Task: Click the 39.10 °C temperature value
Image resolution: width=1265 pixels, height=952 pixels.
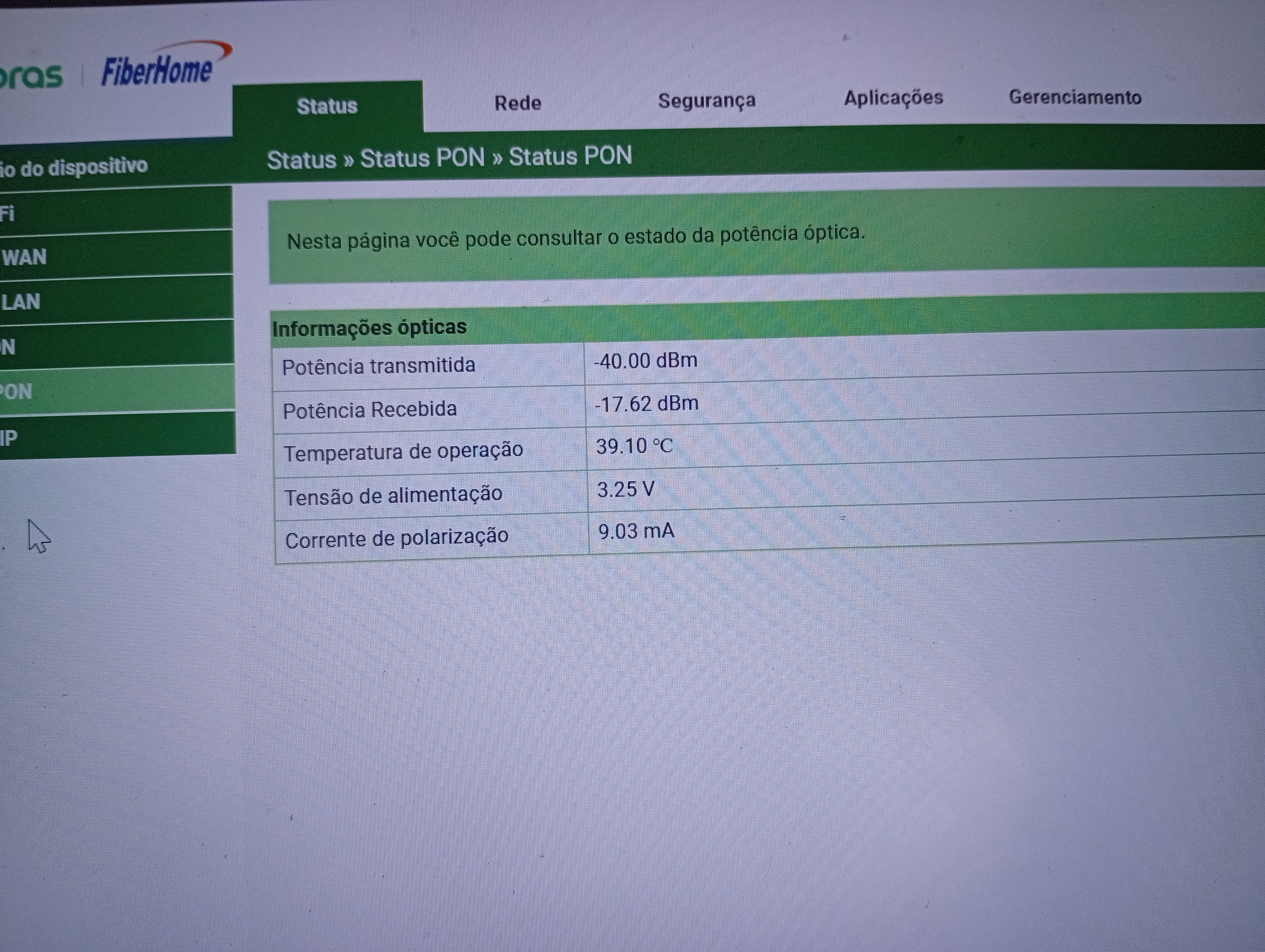Action: (x=634, y=446)
